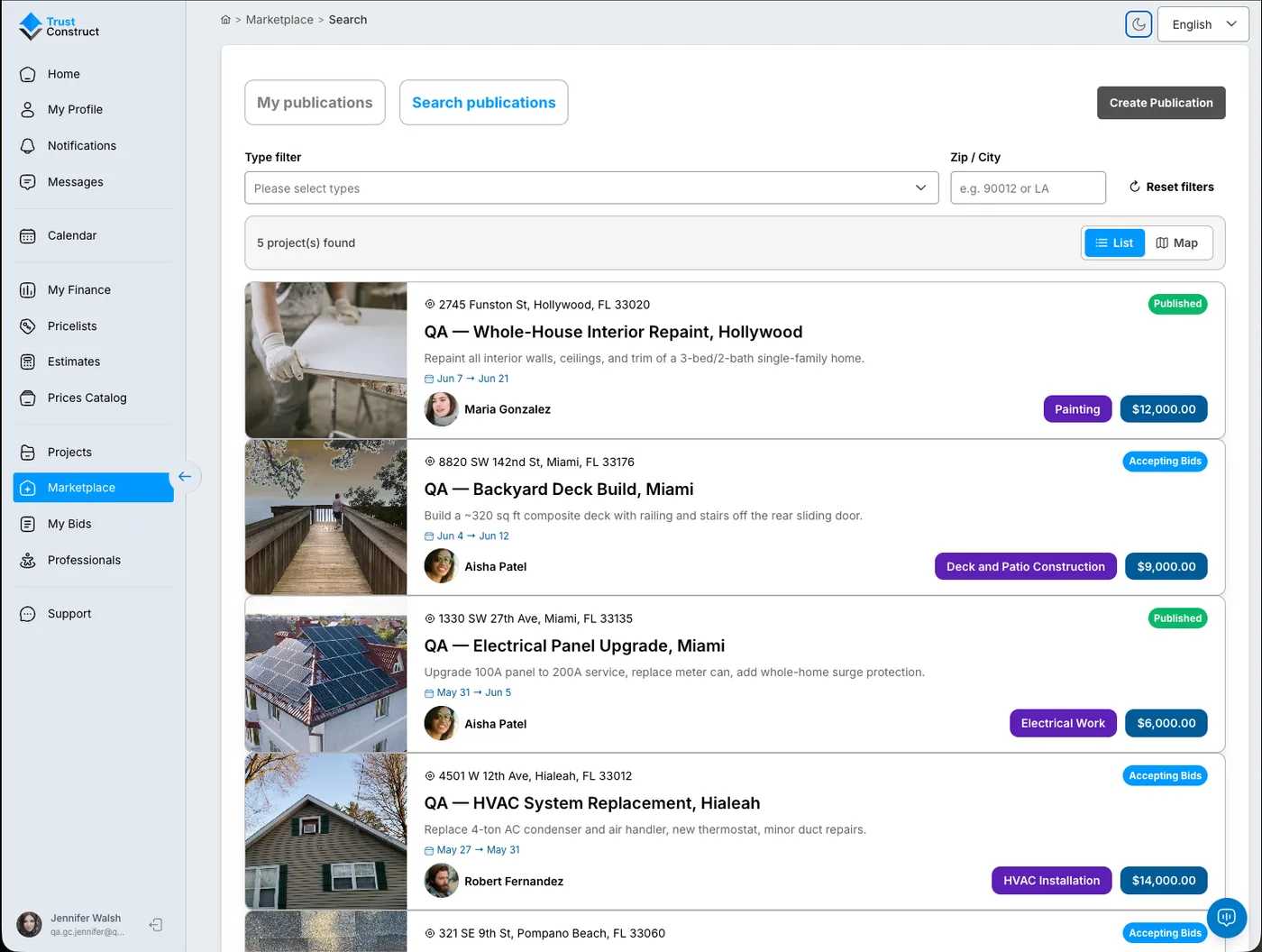This screenshot has height=952, width=1262.
Task: Open the Backyard Deck Build listing title
Action: [559, 489]
